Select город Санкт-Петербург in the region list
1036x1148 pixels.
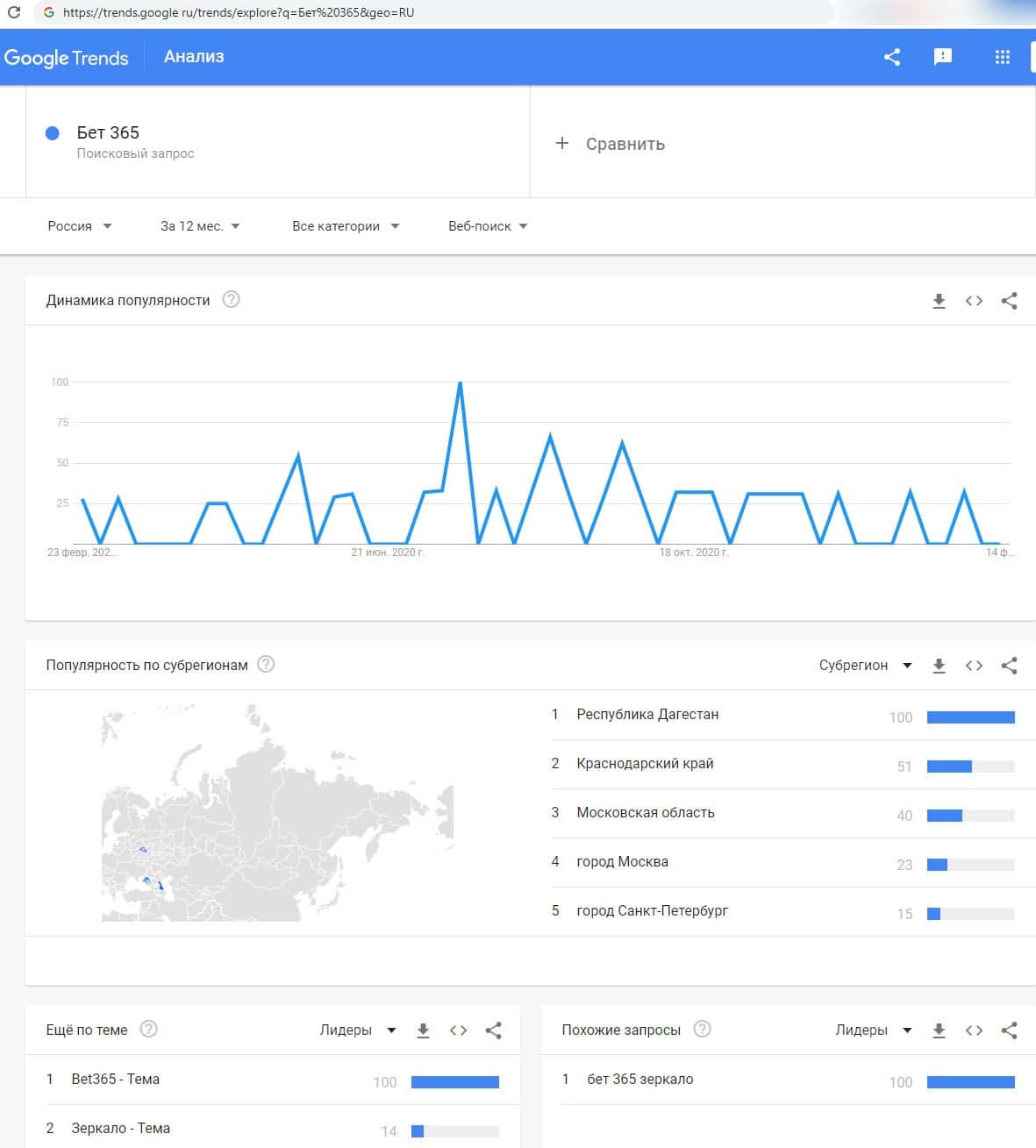652,911
